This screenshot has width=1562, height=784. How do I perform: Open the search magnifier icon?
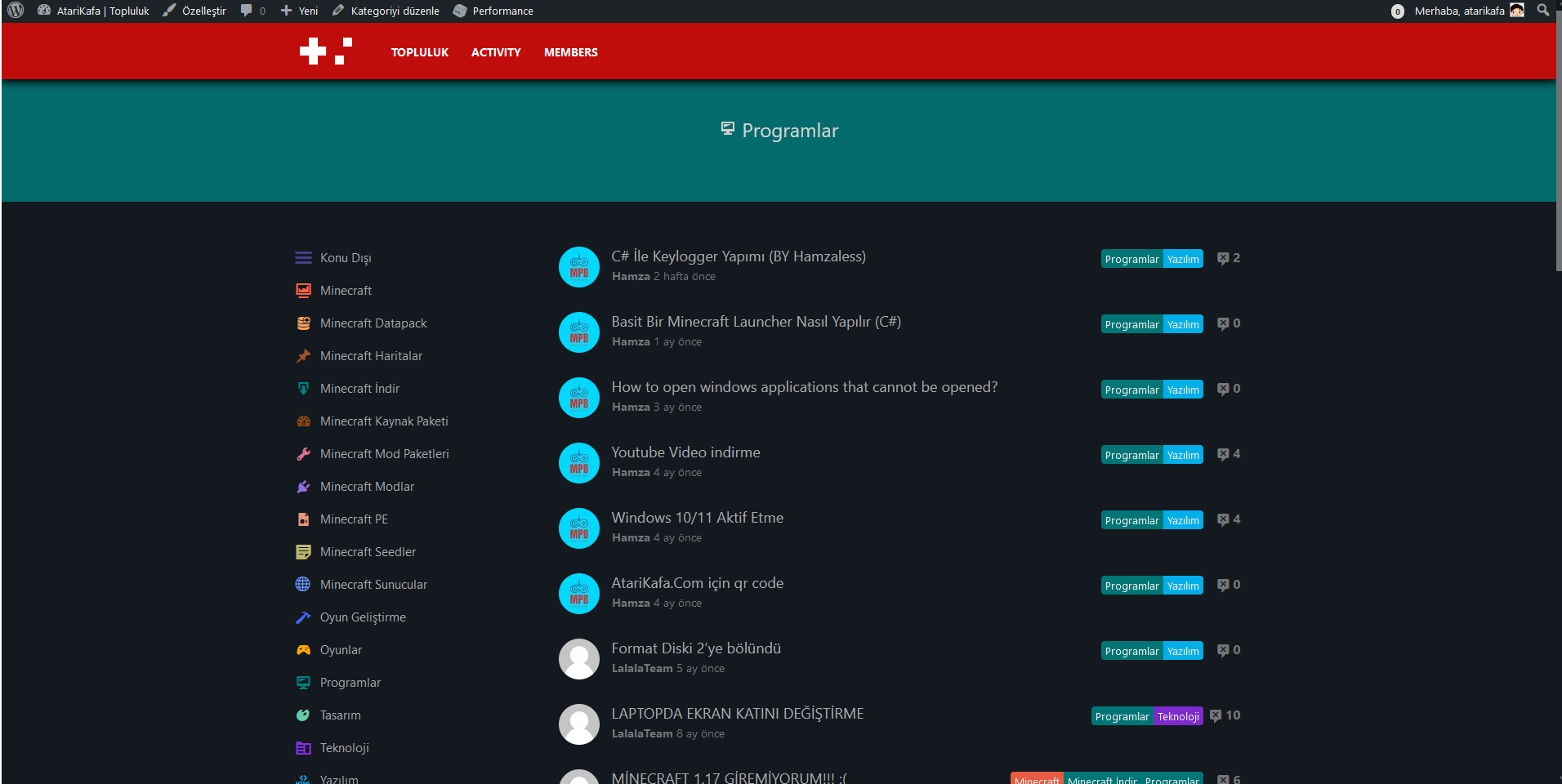(x=1542, y=11)
